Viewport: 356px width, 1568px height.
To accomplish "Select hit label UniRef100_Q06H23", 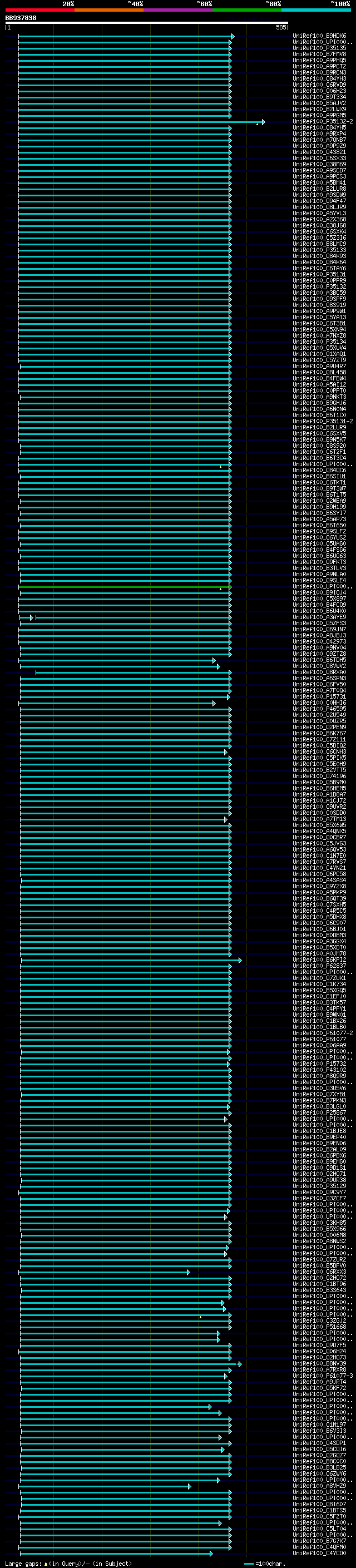I will click(x=319, y=91).
